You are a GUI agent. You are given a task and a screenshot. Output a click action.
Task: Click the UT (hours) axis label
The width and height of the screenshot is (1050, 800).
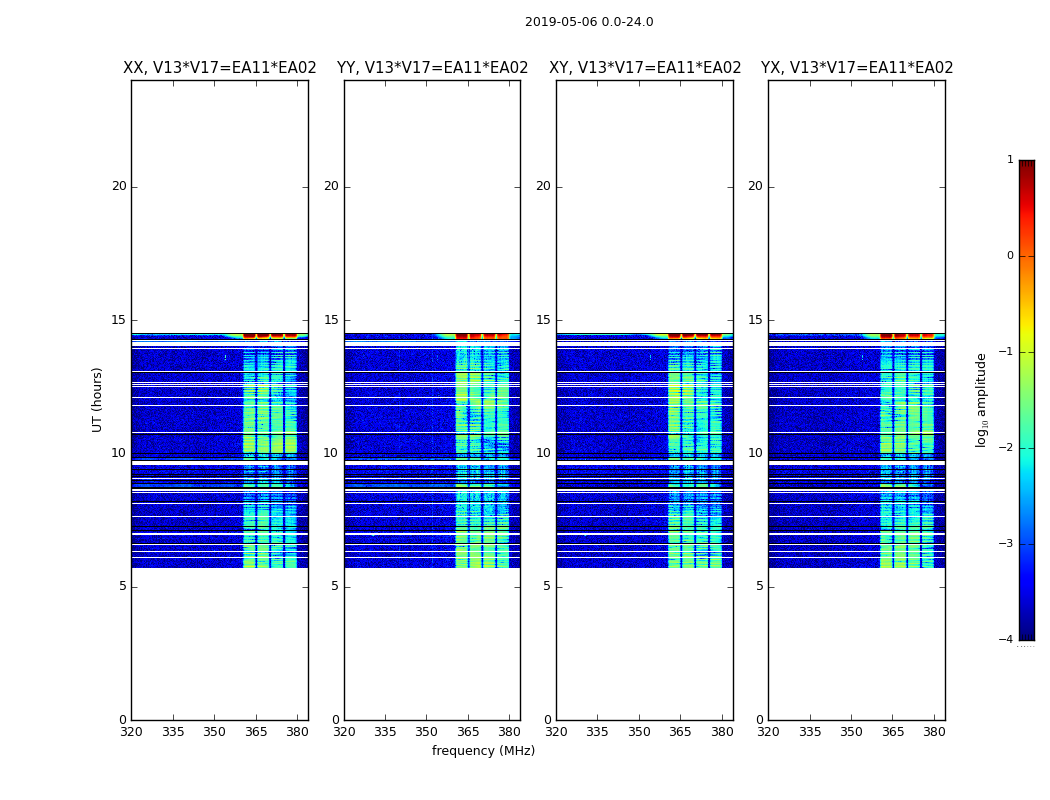[x=97, y=400]
